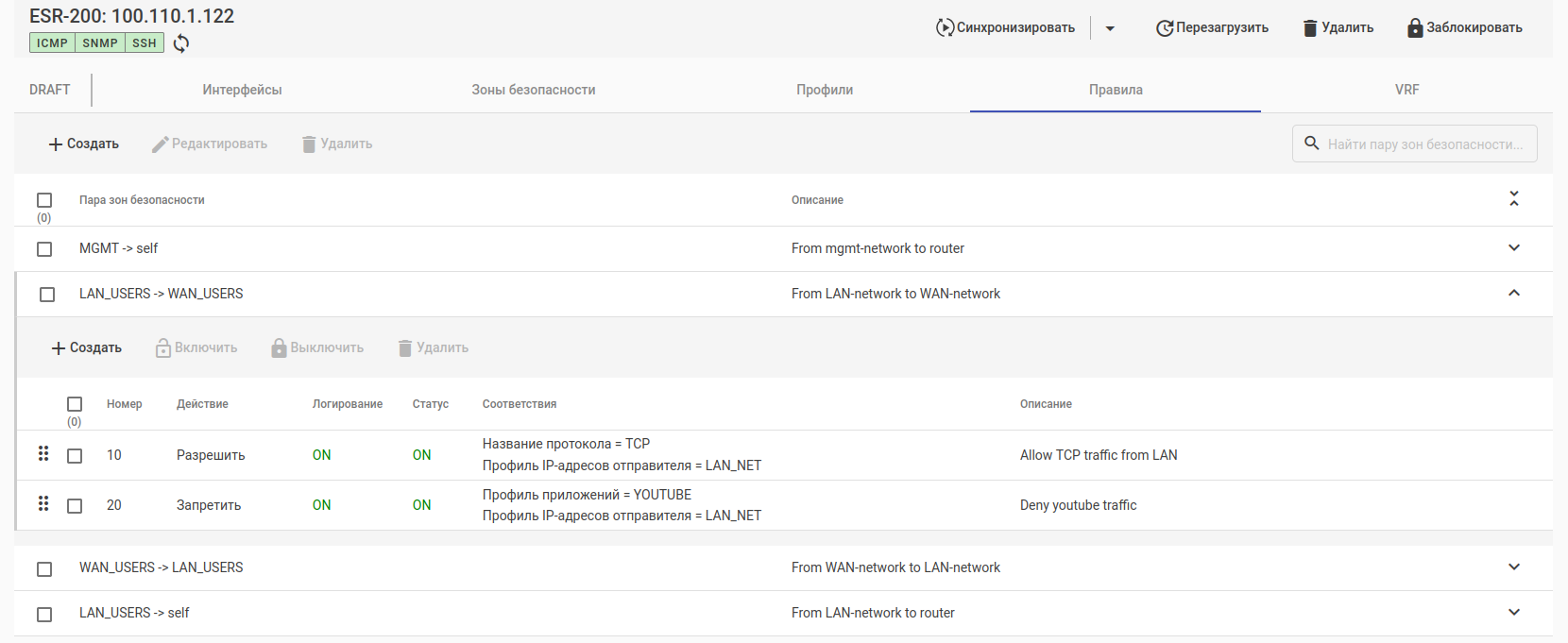The width and height of the screenshot is (1568, 643).
Task: Expand the MGMT -> self zone pair
Action: click(x=1513, y=248)
